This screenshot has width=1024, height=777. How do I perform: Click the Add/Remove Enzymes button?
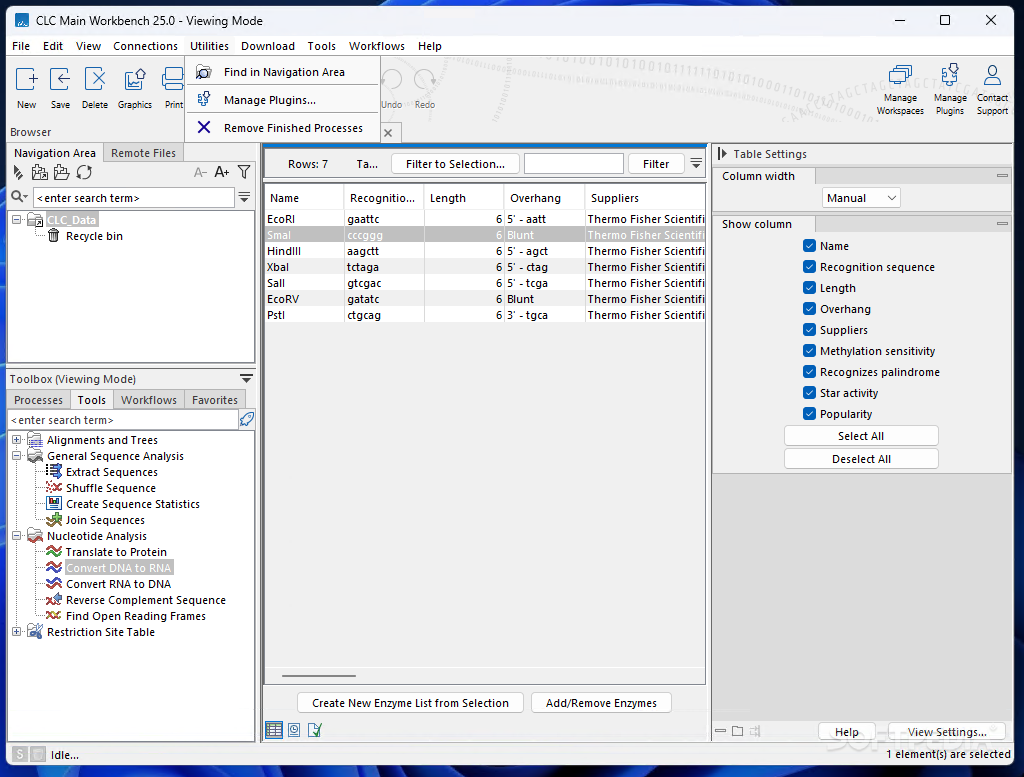(601, 703)
